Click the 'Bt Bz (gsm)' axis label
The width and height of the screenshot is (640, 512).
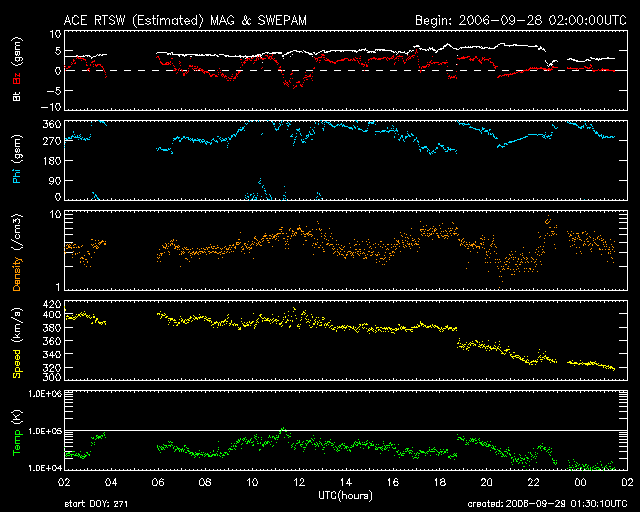[17, 69]
